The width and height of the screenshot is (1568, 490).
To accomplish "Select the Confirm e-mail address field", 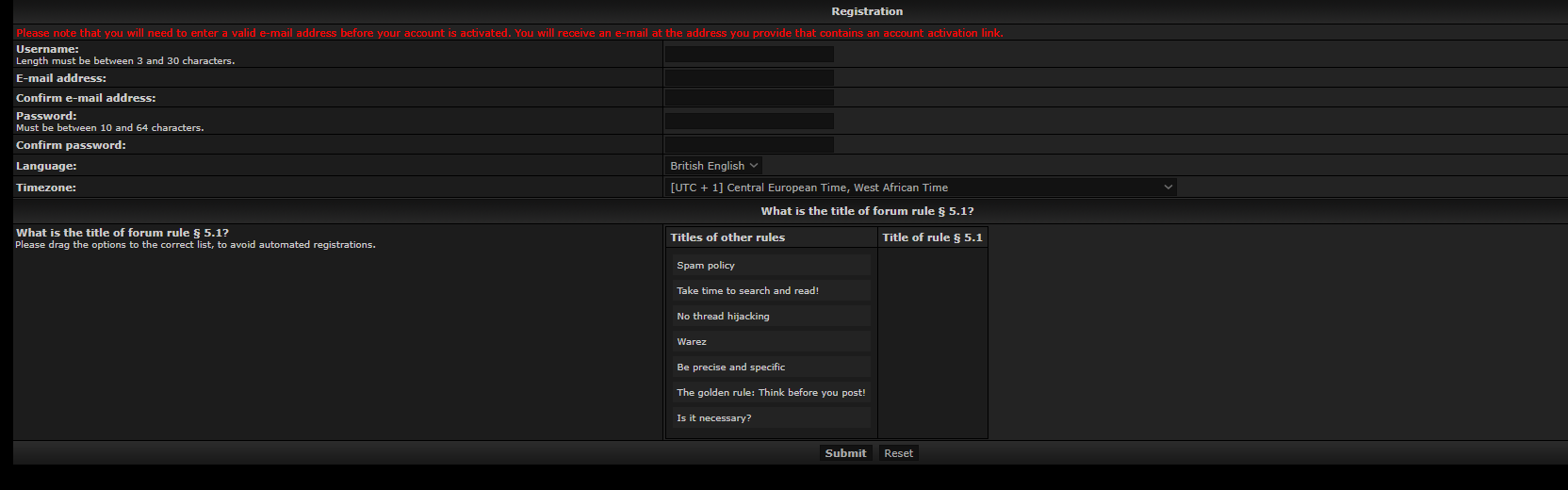I will pyautogui.click(x=749, y=97).
